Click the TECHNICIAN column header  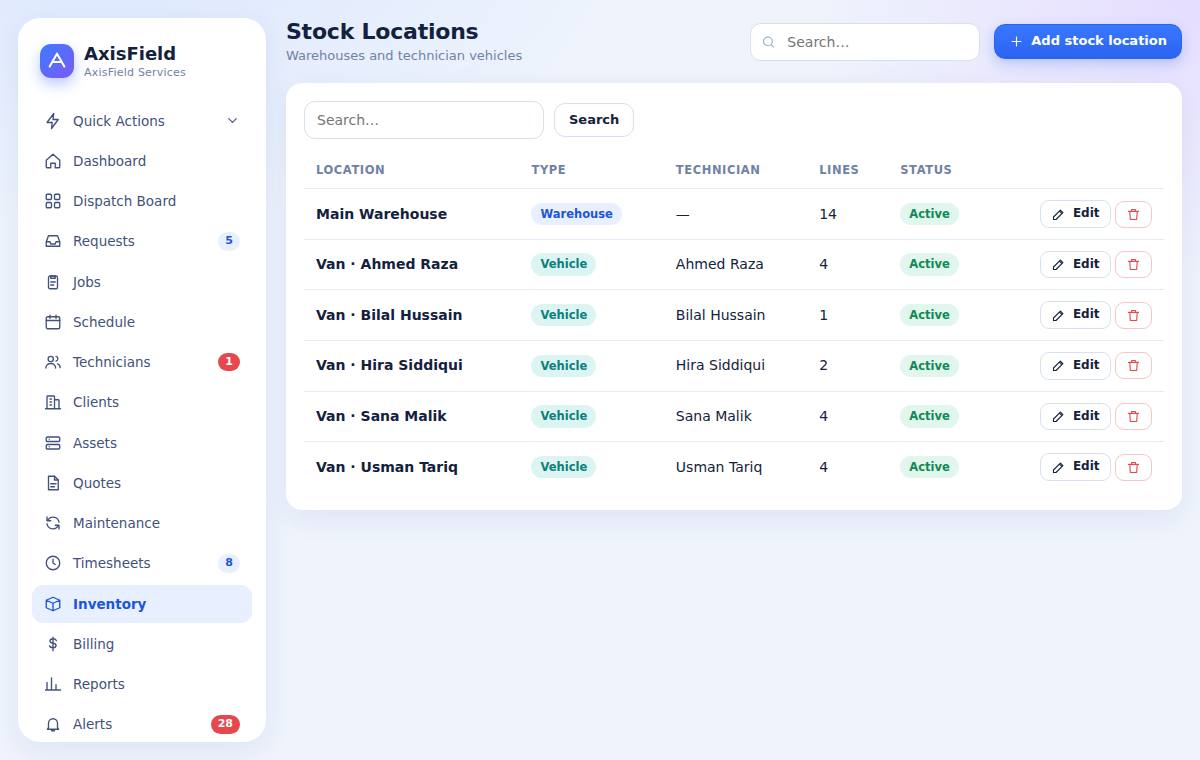718,170
